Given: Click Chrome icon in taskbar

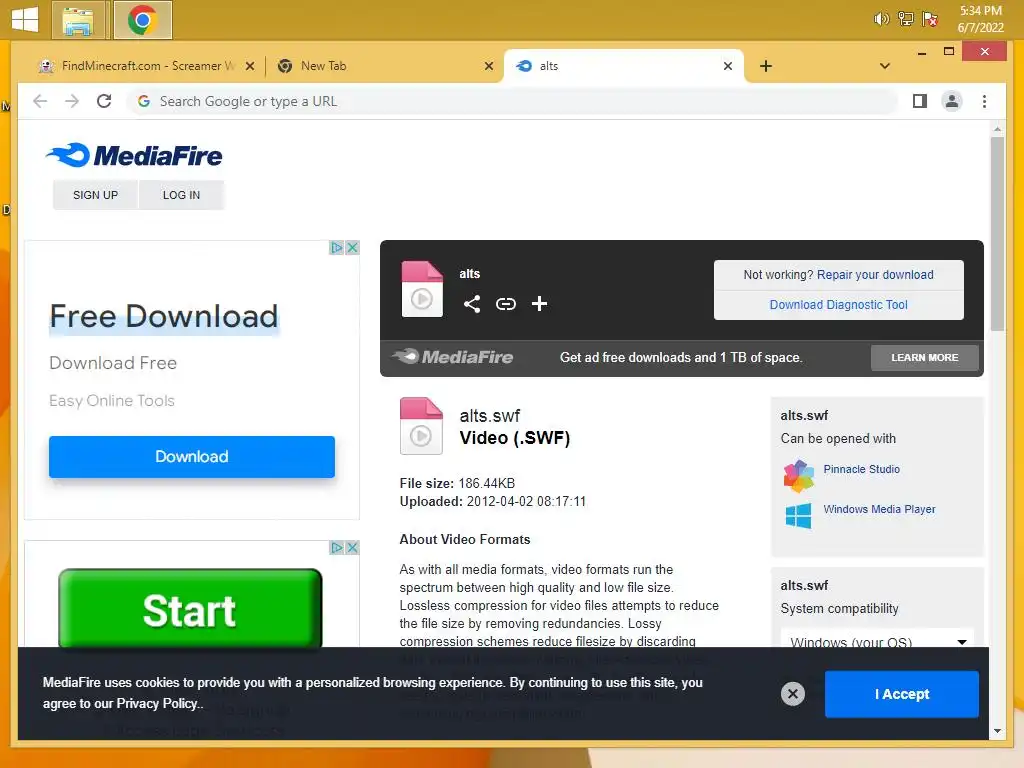Looking at the screenshot, I should click(142, 20).
